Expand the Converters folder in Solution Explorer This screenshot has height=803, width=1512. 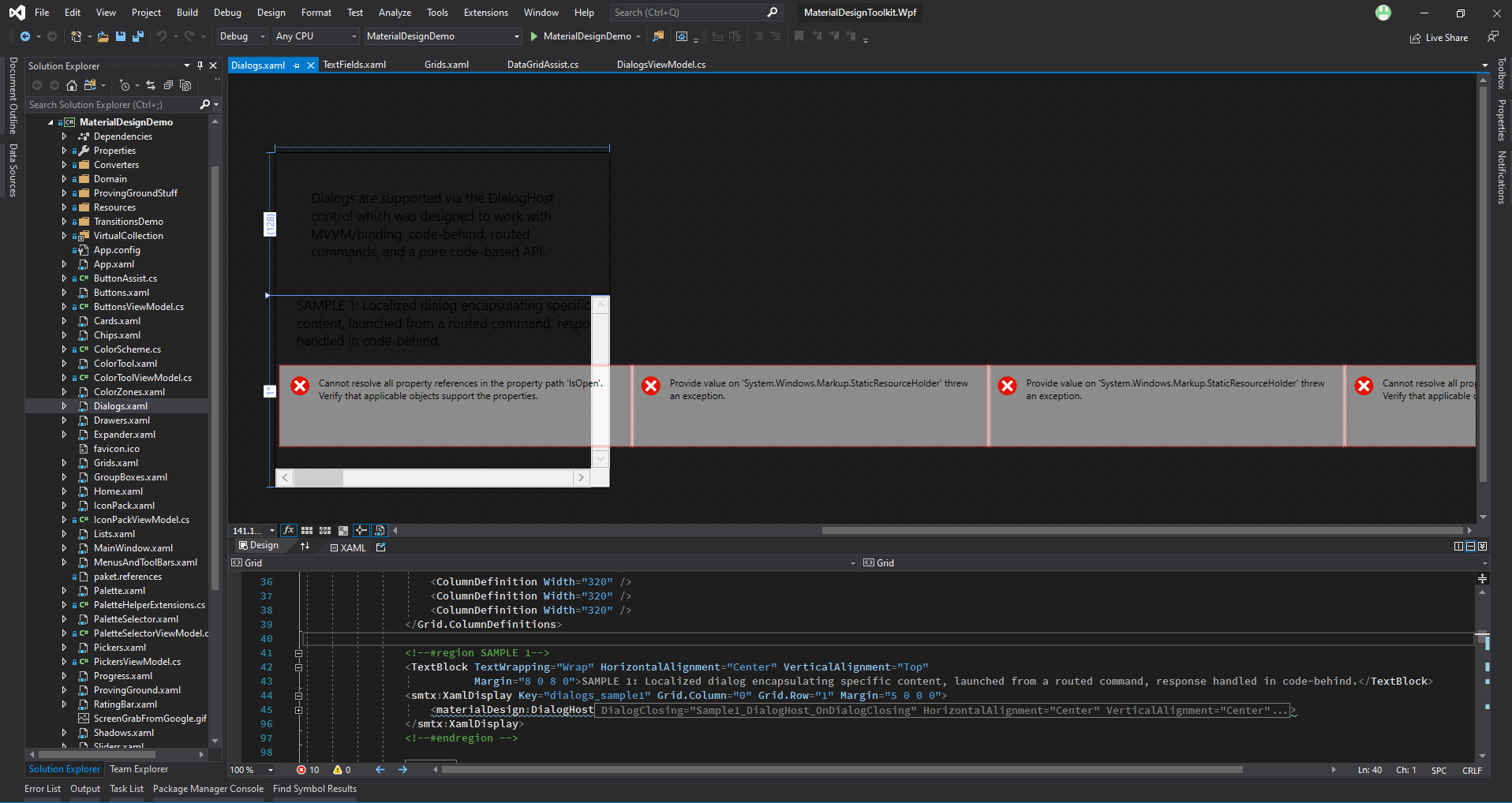click(x=66, y=165)
